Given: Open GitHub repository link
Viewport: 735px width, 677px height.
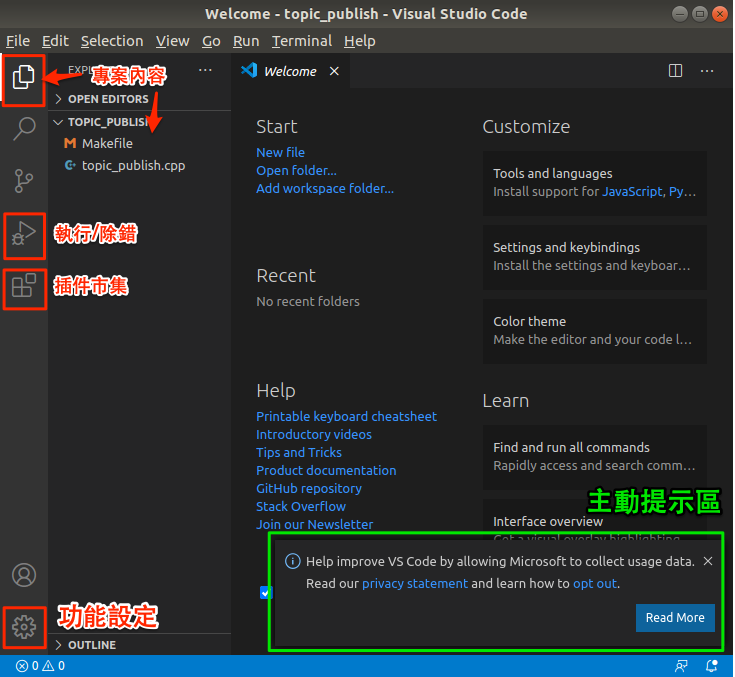Looking at the screenshot, I should (308, 489).
